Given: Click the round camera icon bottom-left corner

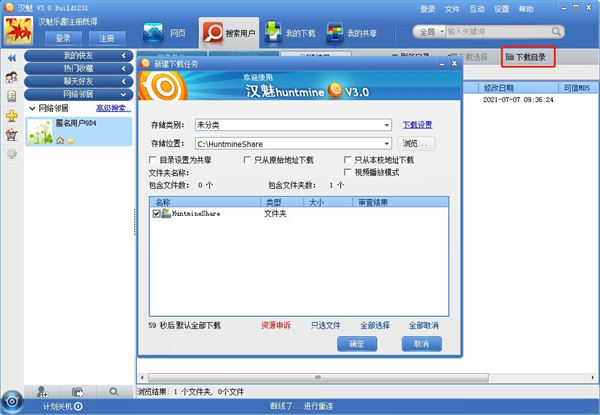Looking at the screenshot, I should pos(12,402).
